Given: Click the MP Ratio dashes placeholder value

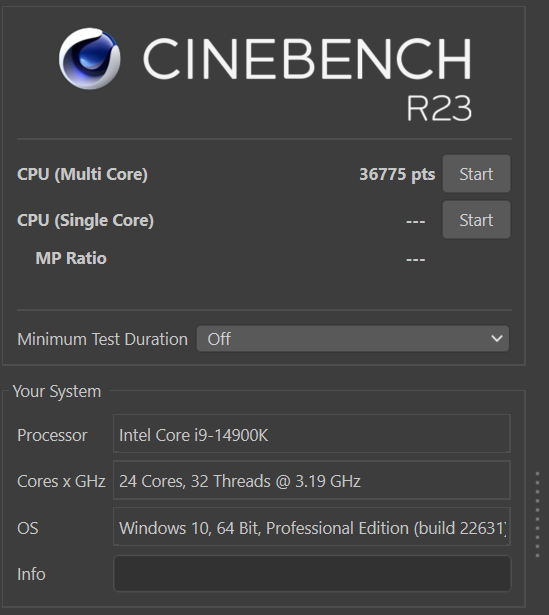Looking at the screenshot, I should click(x=416, y=260).
